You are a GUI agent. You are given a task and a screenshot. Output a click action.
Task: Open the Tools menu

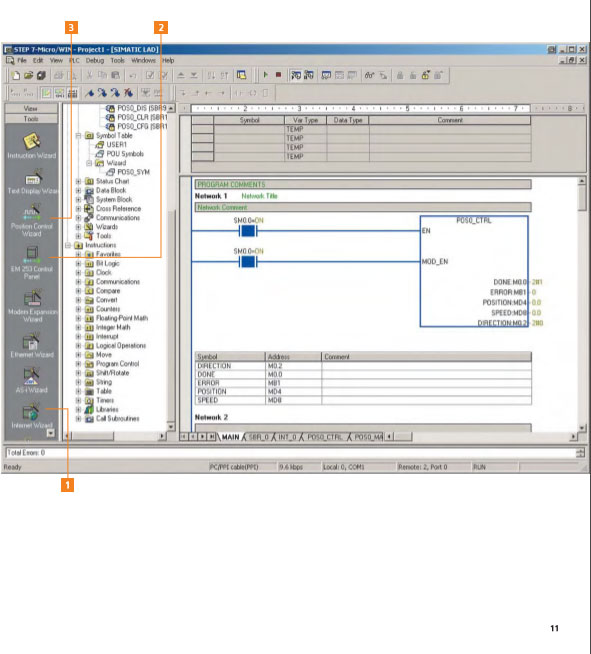coord(117,60)
